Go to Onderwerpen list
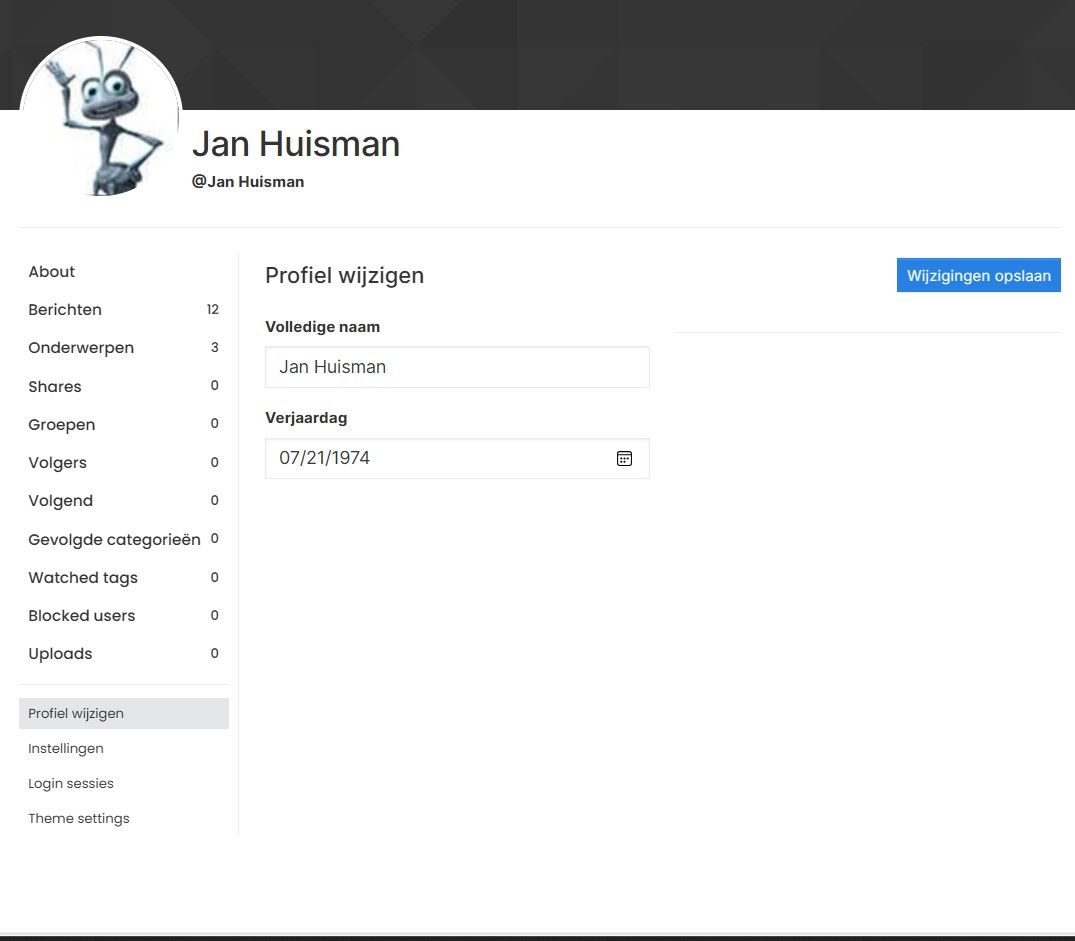This screenshot has width=1075, height=941. pyautogui.click(x=81, y=348)
